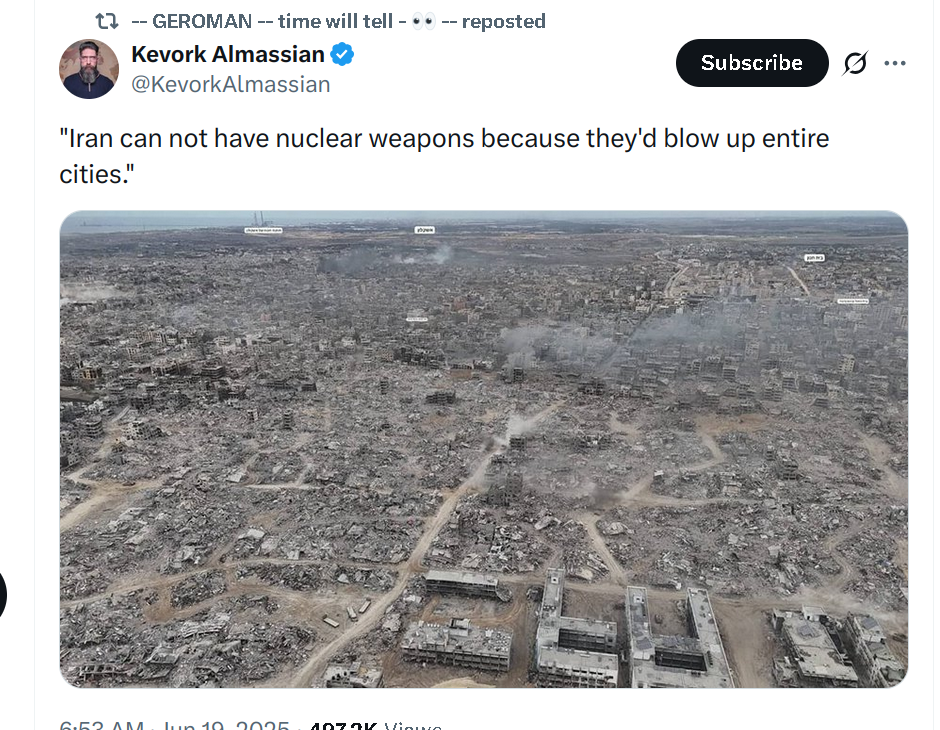Click the repost arrows icon above the post

(x=107, y=22)
